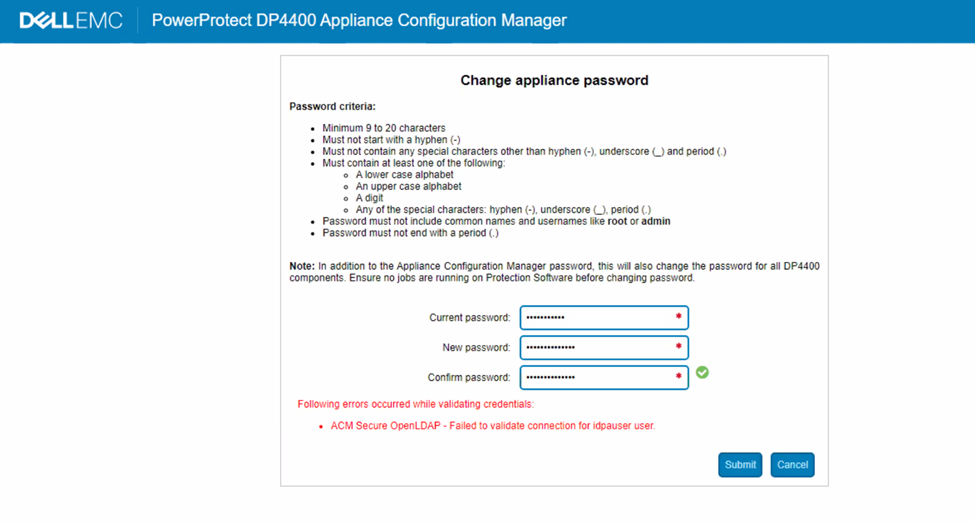
Task: Focus the New password input field
Action: point(597,348)
